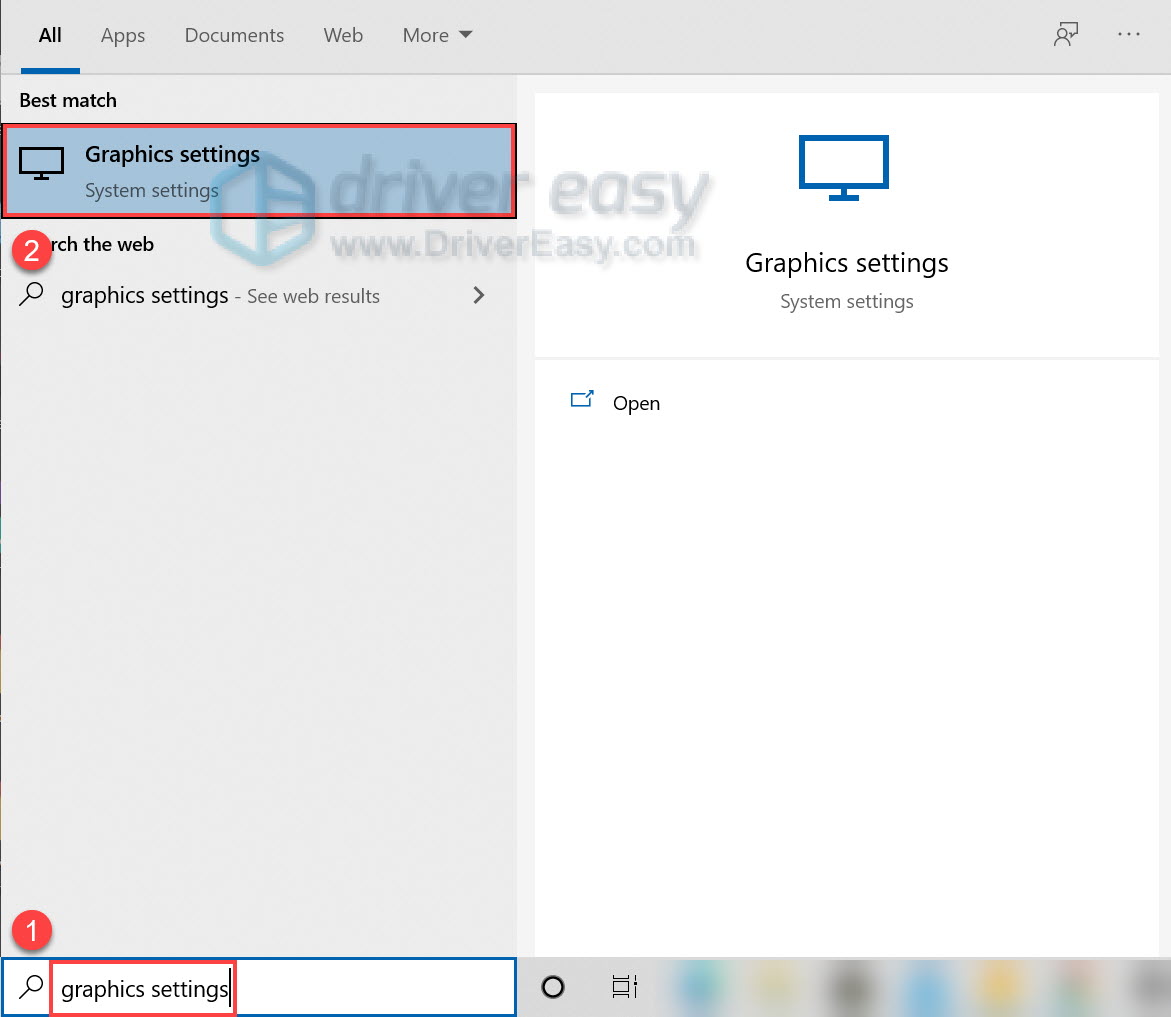This screenshot has height=1017, width=1171.
Task: Expand web result with the chevron arrow
Action: tap(479, 295)
